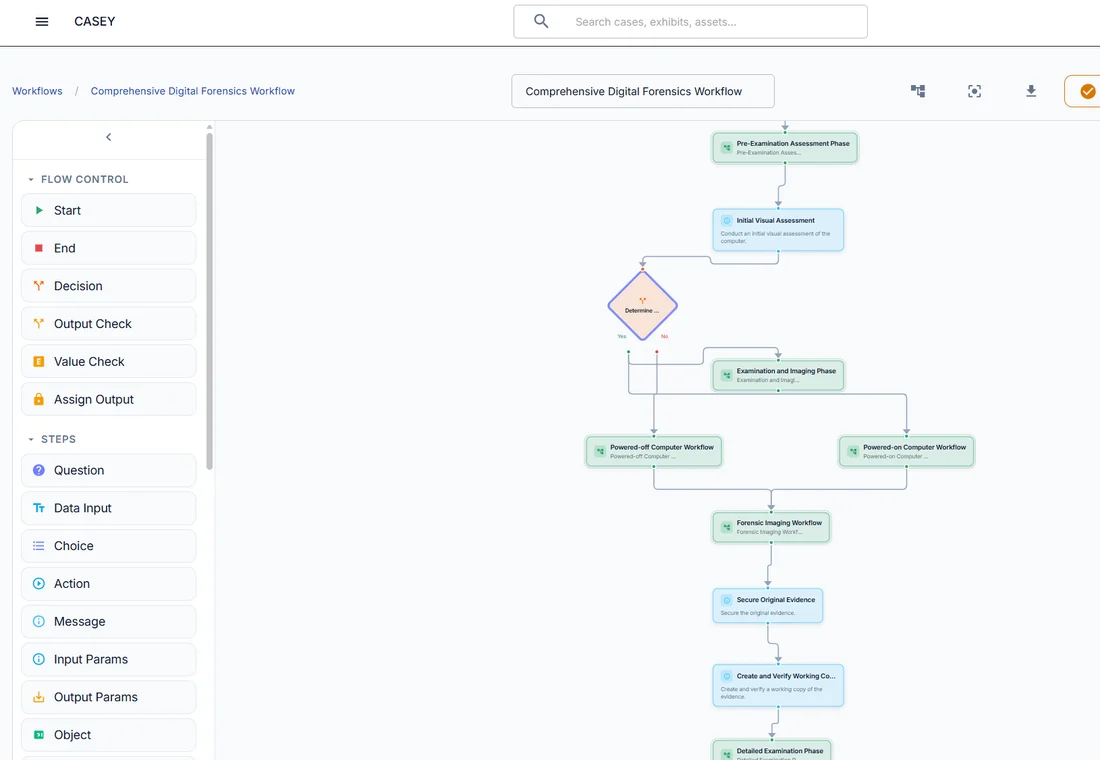Select the Object step item
Screen dimensions: 1100x760
pyautogui.click(x=109, y=735)
